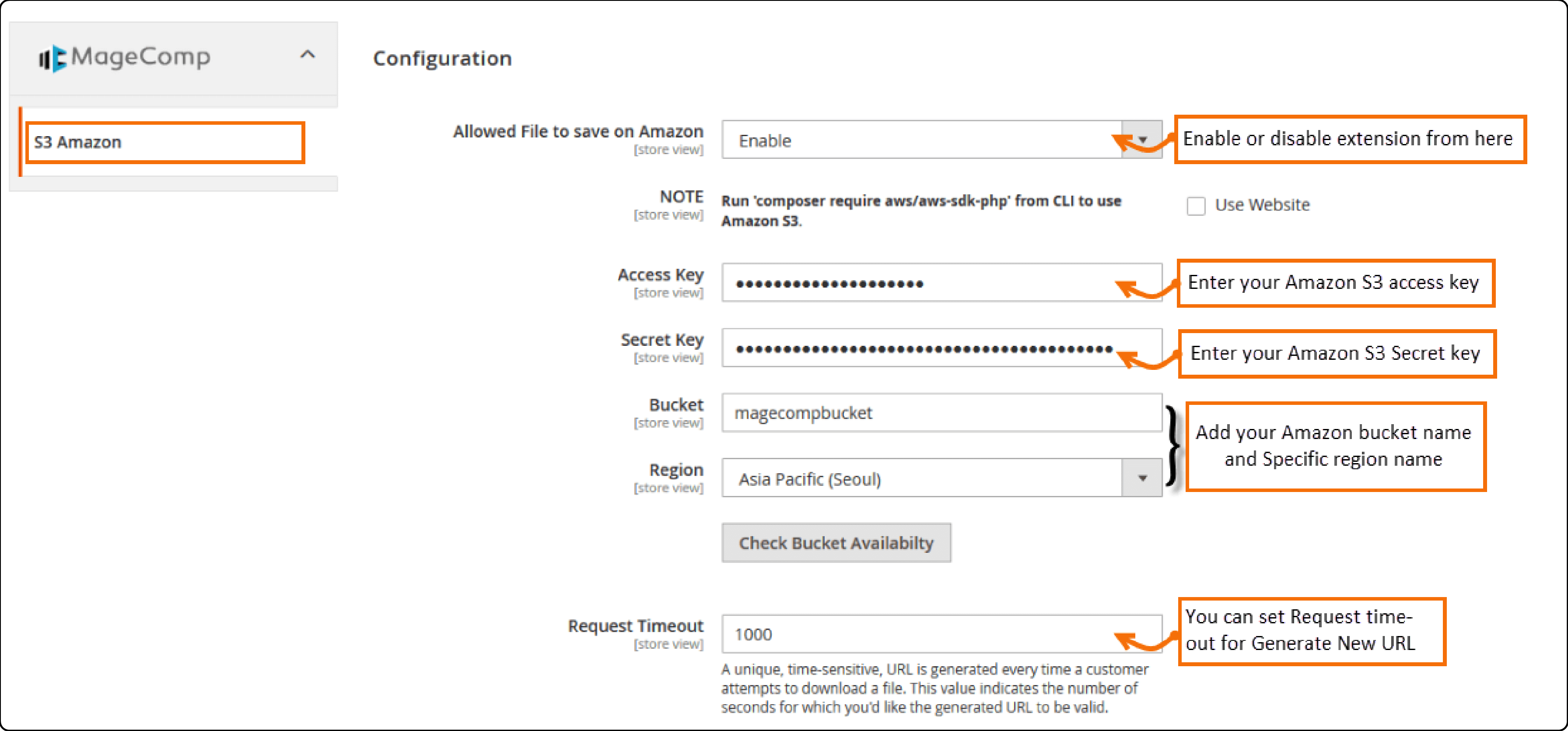Click the MageComp logo icon

[x=52, y=59]
